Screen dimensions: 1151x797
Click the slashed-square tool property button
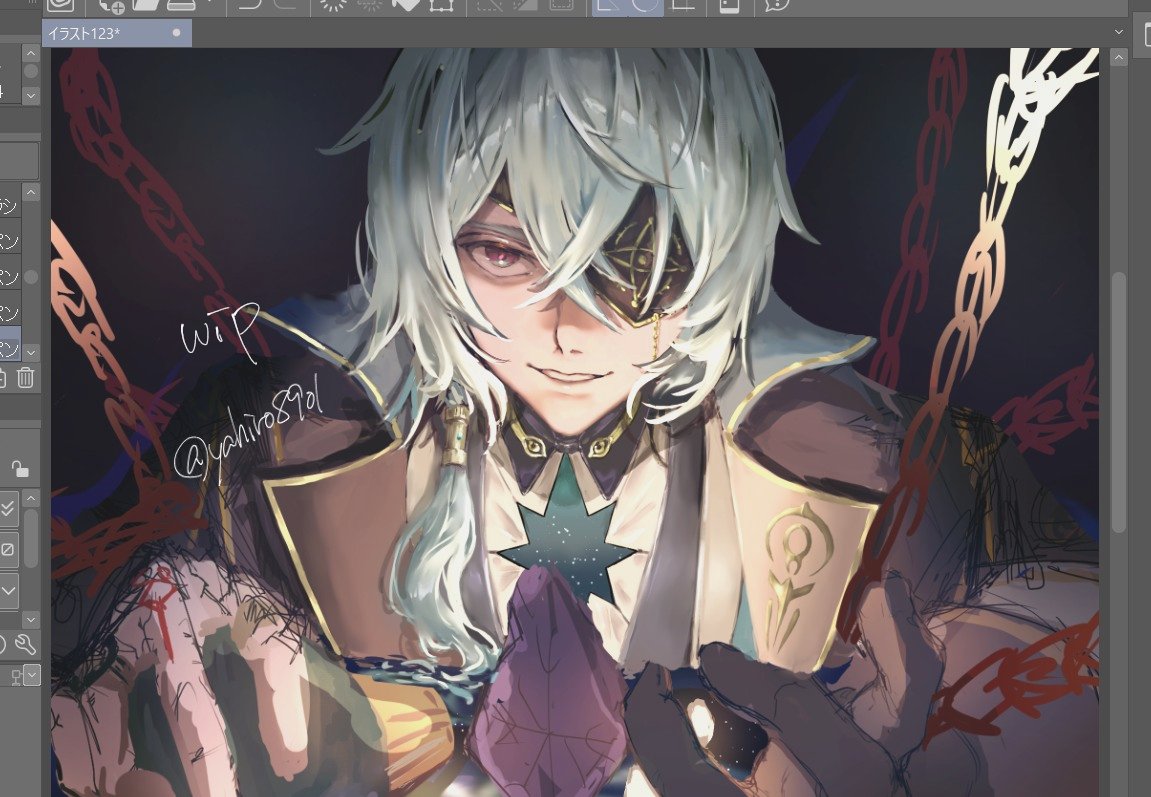[8, 549]
